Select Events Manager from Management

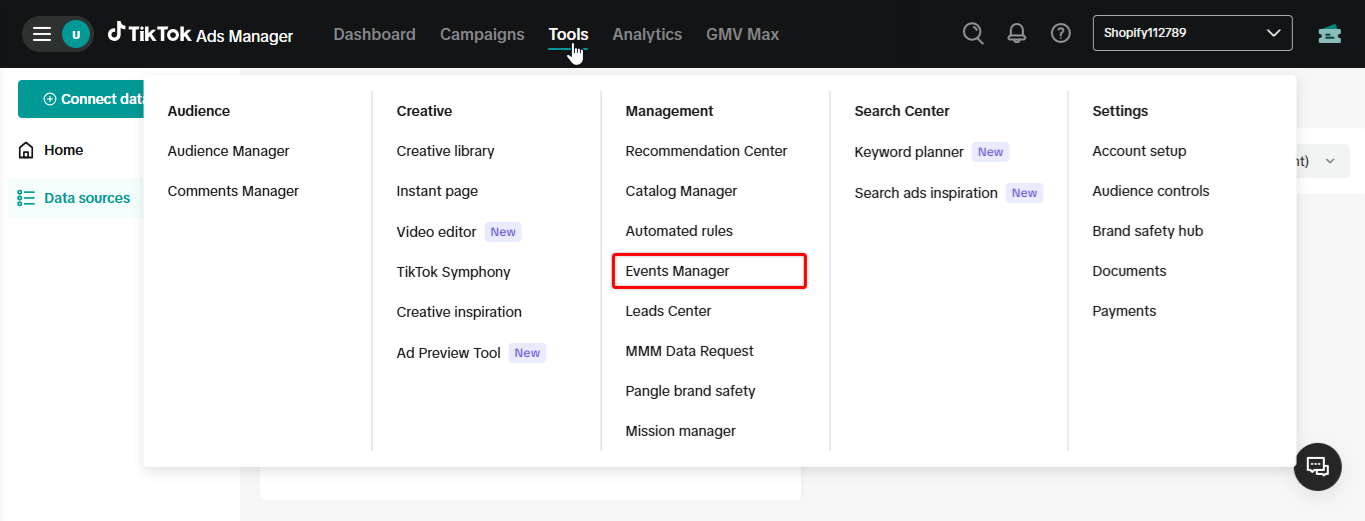[x=677, y=271]
